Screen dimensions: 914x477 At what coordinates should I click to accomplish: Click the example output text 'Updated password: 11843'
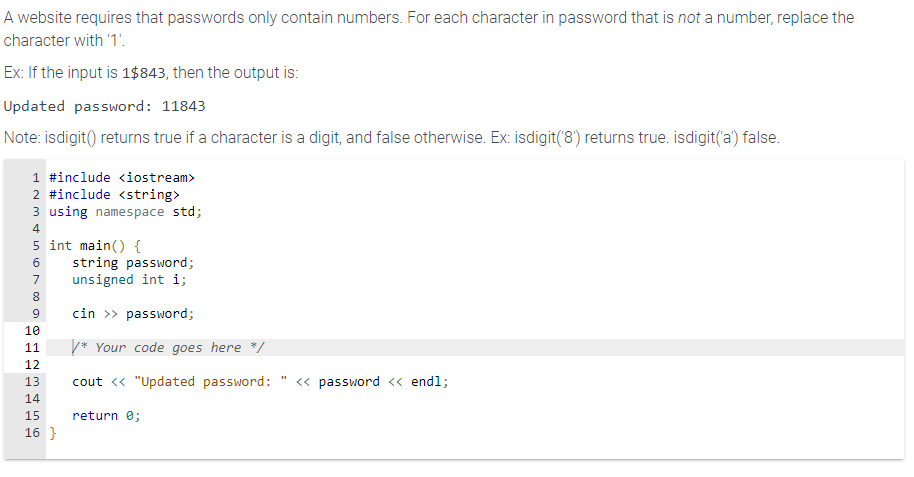(104, 106)
